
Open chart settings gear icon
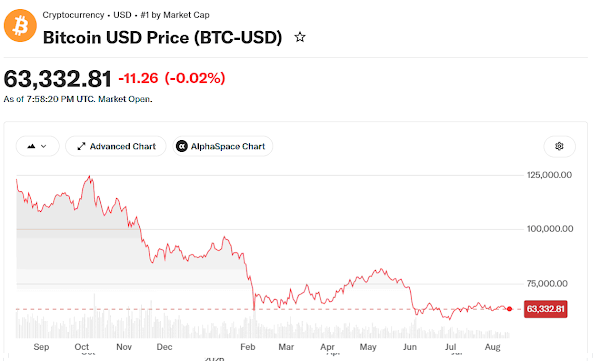(x=559, y=146)
